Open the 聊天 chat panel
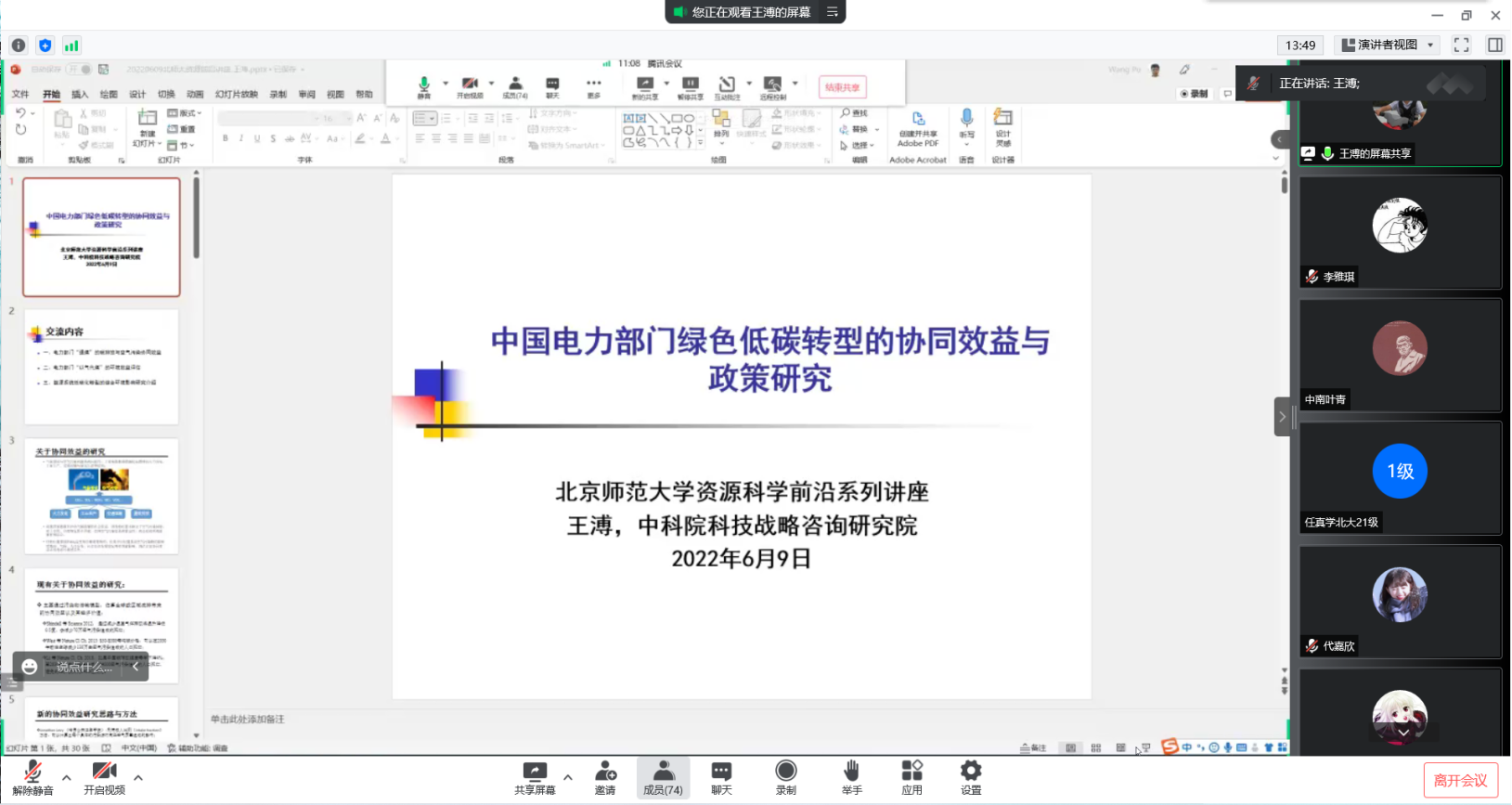This screenshot has height=805, width=1512. tap(721, 777)
